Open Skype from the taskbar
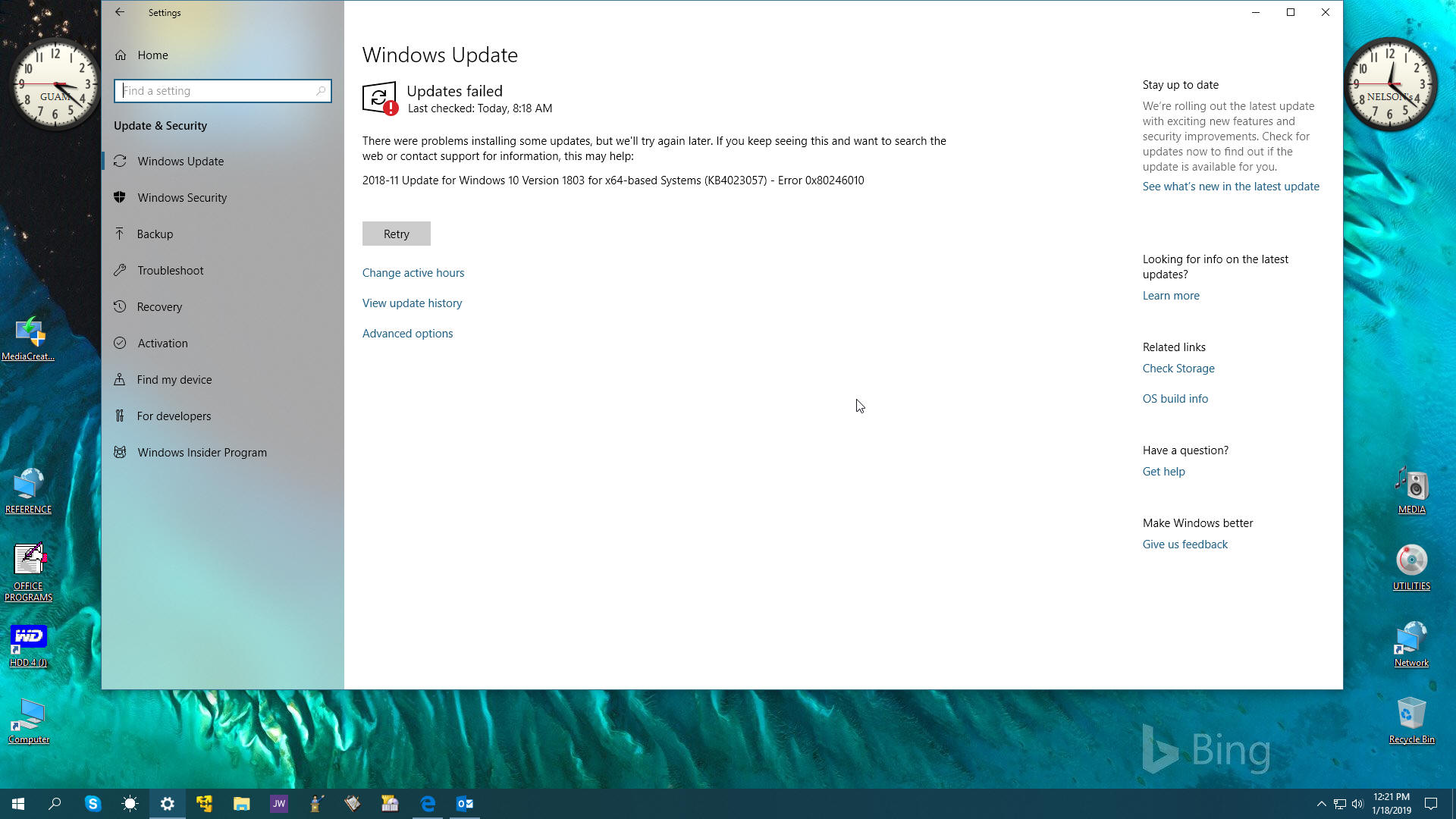The width and height of the screenshot is (1456, 819). click(x=93, y=804)
